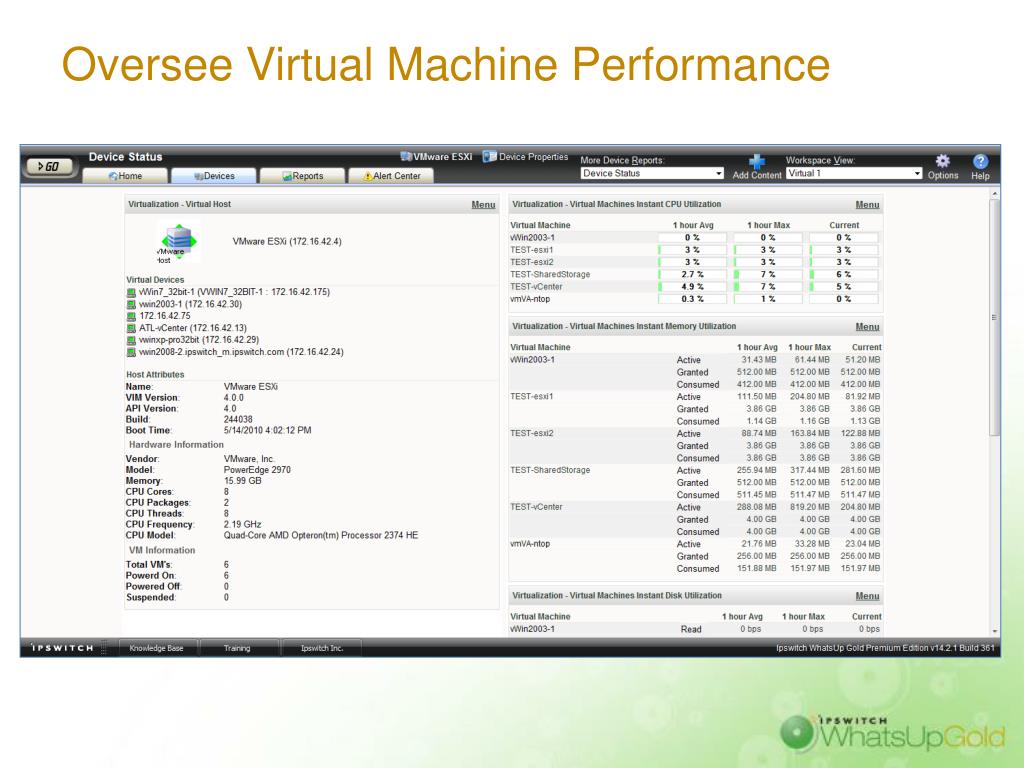This screenshot has width=1024, height=768.
Task: Click vmVA-ntop in CPU Utilization table
Action: (x=530, y=299)
